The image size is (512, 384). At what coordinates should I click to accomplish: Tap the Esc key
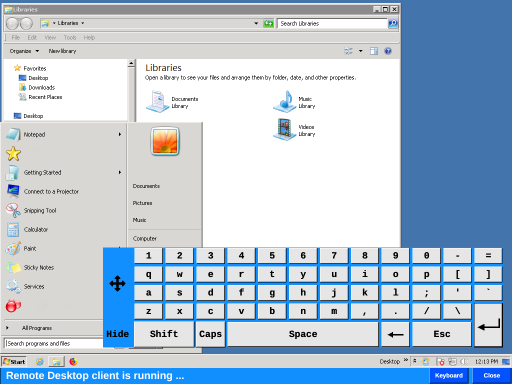[x=442, y=334]
